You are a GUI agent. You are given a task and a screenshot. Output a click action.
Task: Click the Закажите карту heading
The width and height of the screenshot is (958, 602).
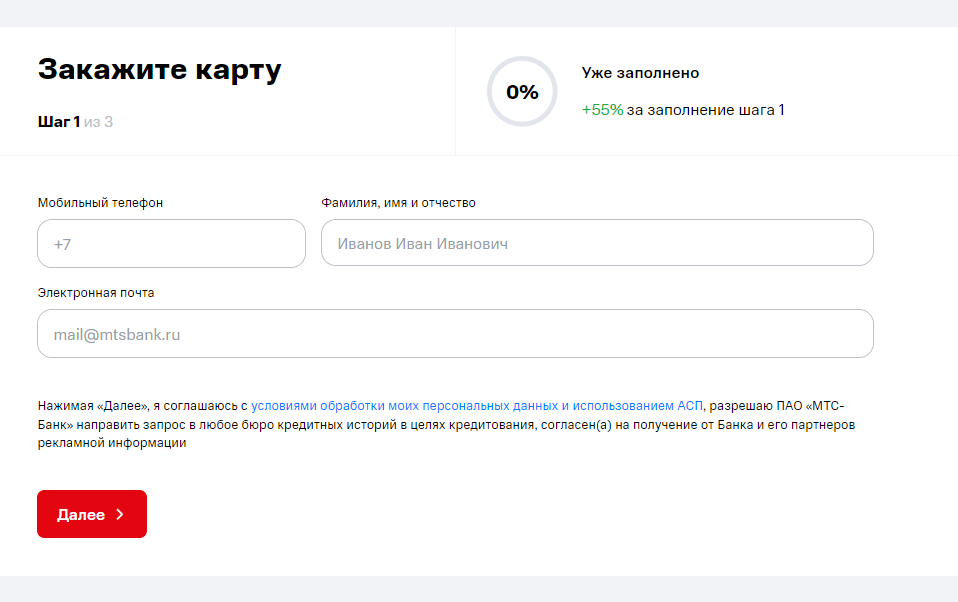coord(160,70)
